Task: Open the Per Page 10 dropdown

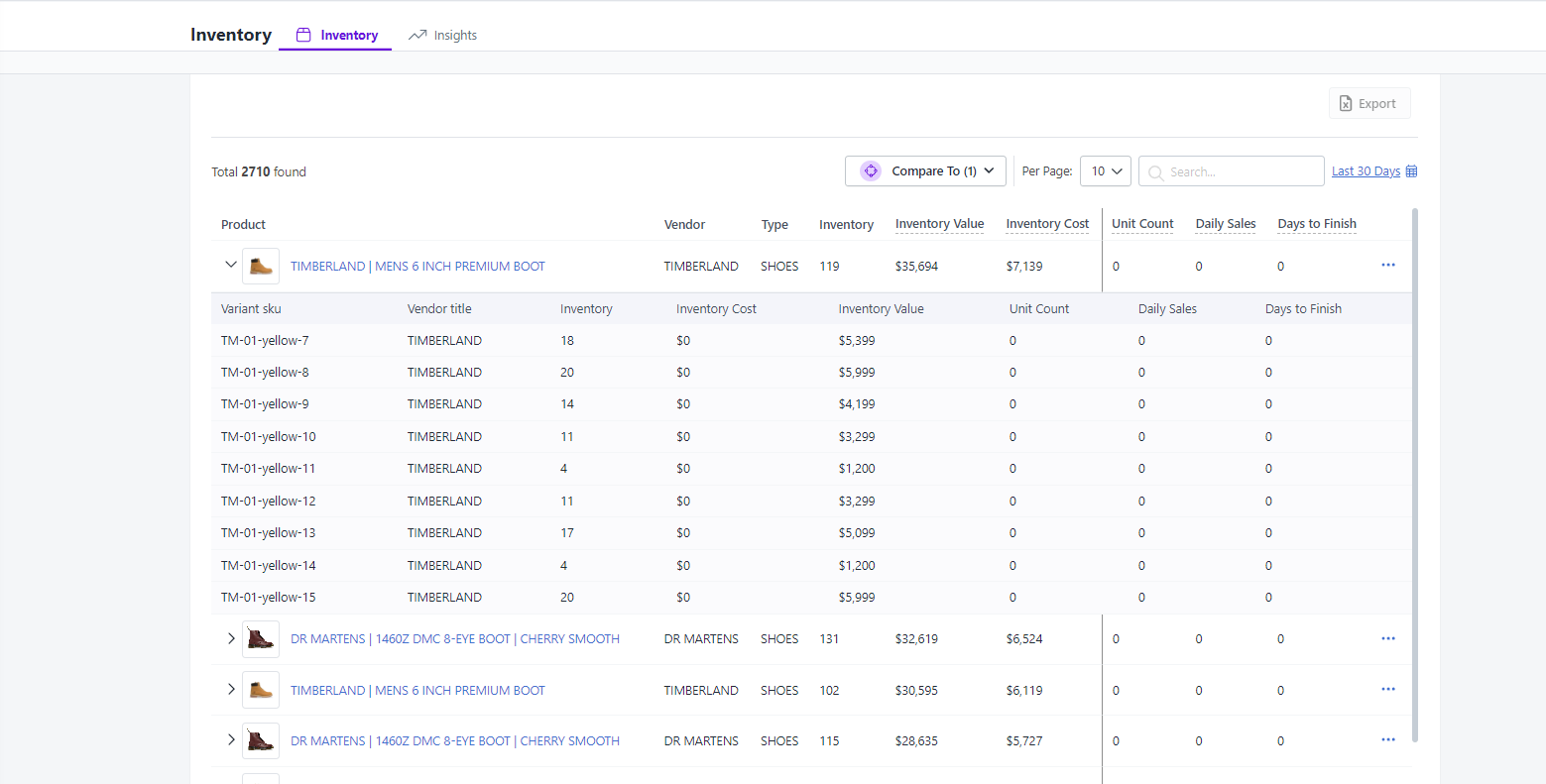Action: pos(1106,170)
